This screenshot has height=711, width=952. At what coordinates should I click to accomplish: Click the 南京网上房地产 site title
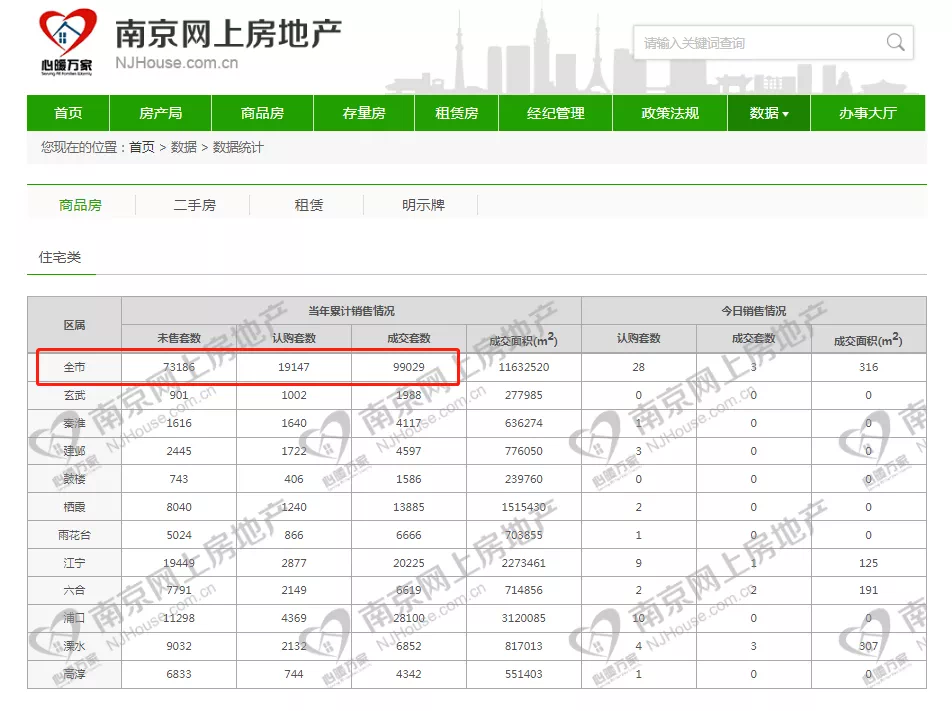click(228, 33)
